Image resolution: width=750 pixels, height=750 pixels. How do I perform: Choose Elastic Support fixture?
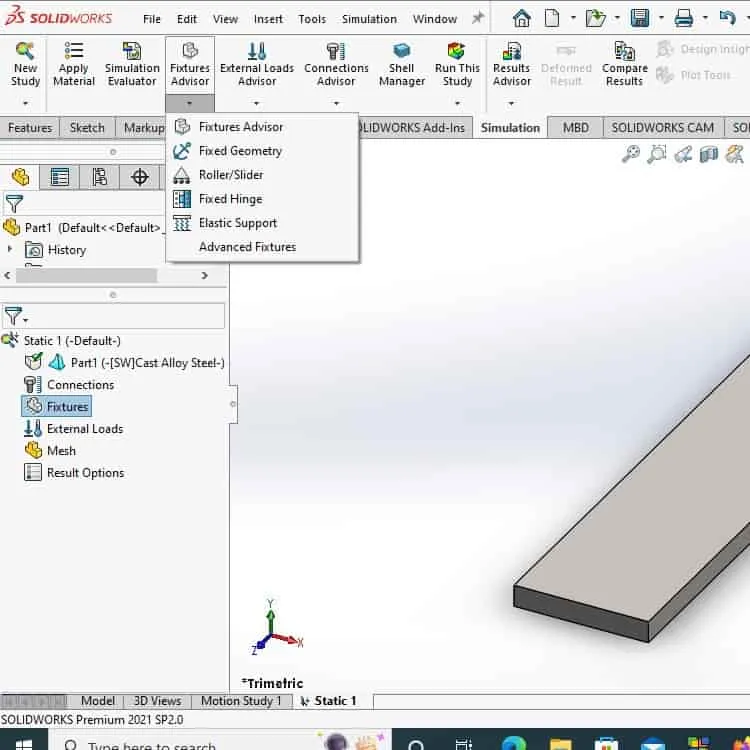tap(263, 223)
